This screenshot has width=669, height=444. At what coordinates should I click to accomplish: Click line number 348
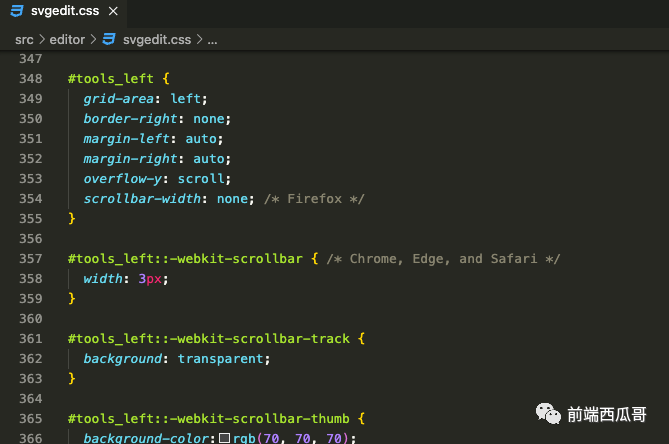(31, 78)
